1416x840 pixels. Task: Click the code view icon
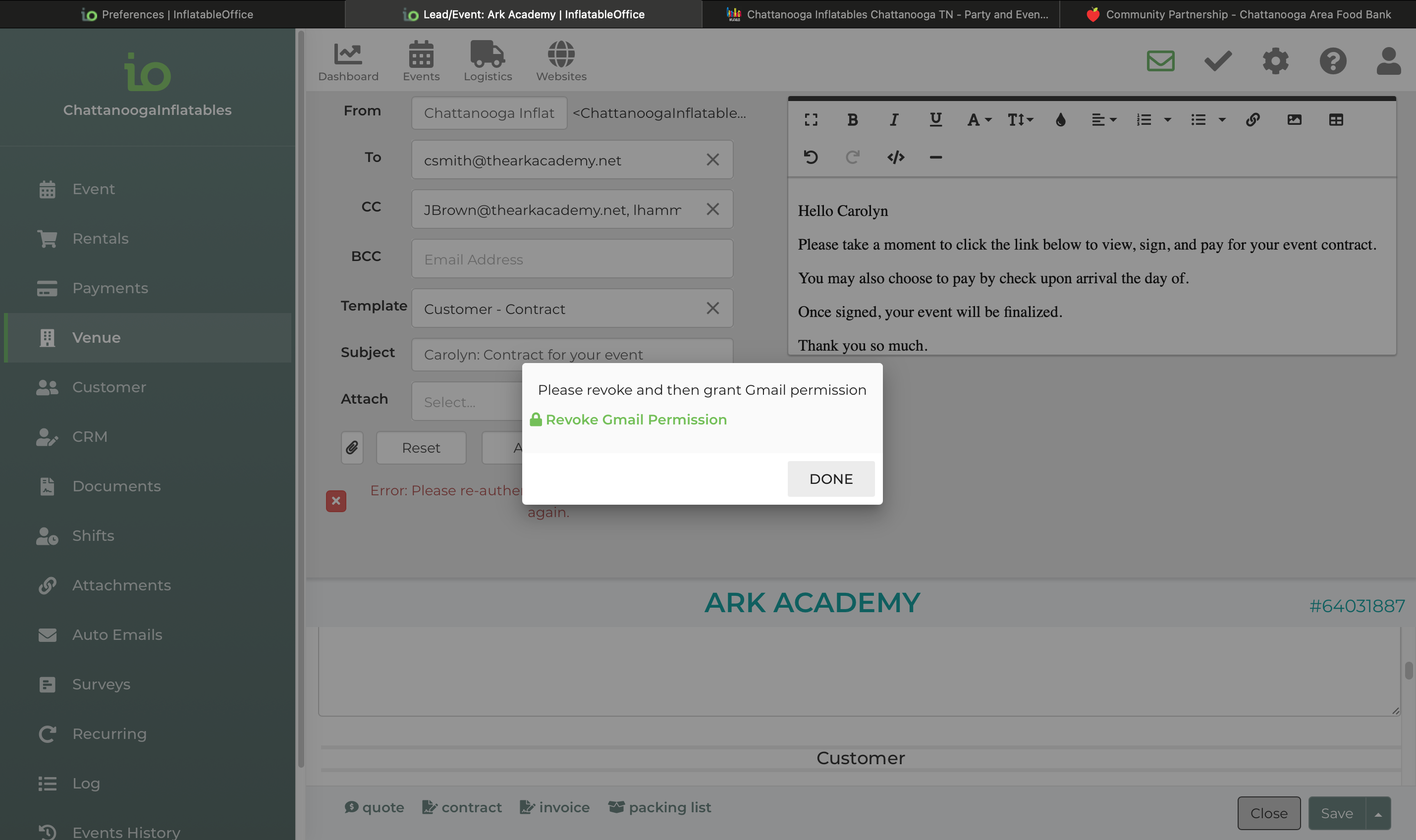point(895,157)
